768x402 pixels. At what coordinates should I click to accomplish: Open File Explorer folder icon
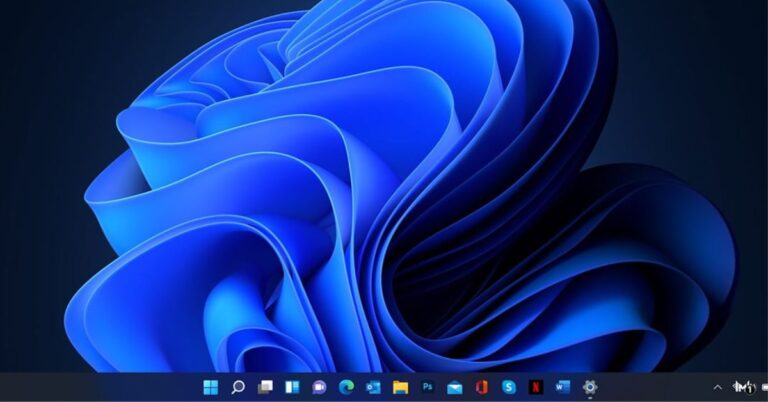point(400,387)
